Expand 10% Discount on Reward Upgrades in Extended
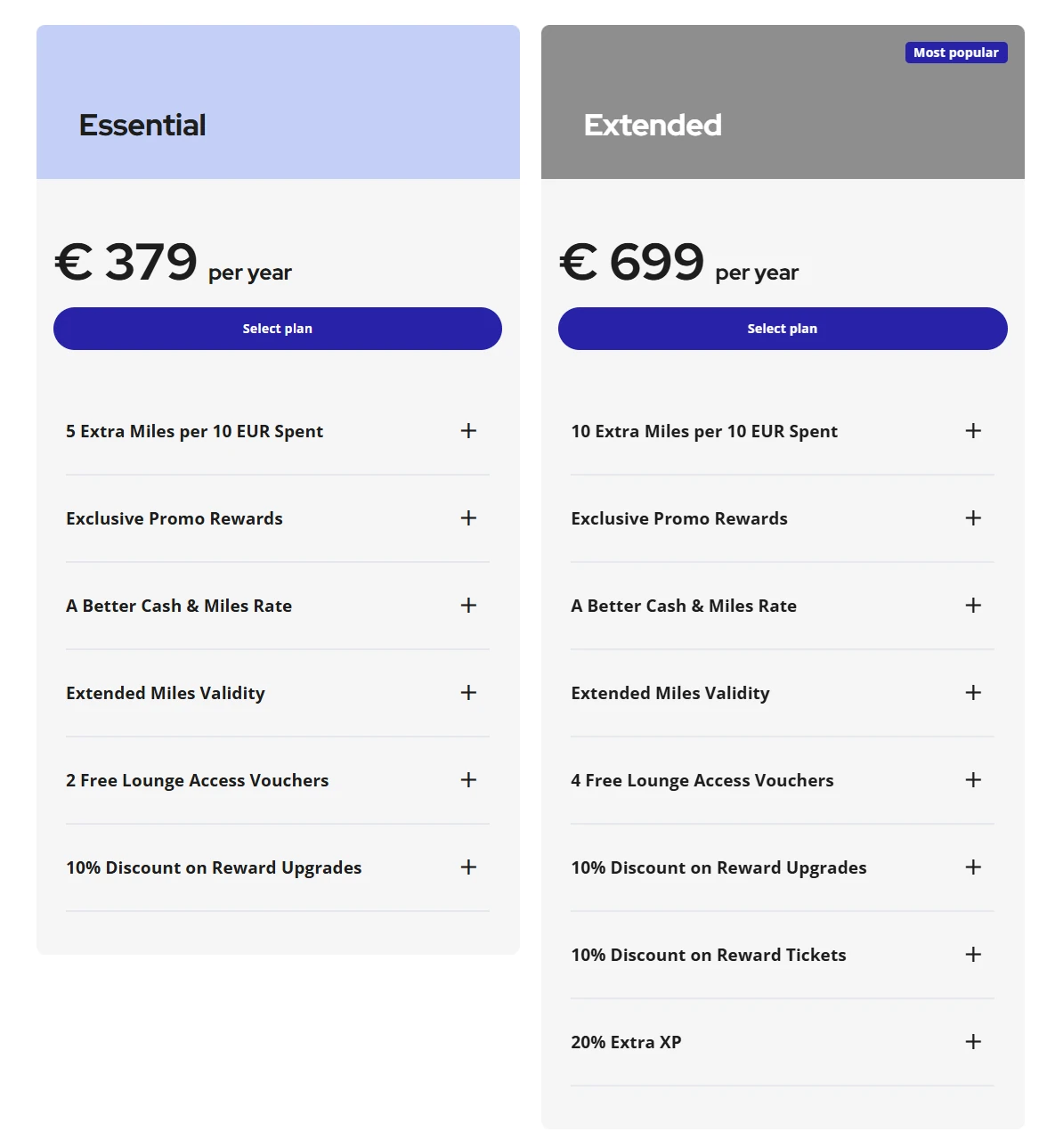1047x1148 pixels. [972, 867]
